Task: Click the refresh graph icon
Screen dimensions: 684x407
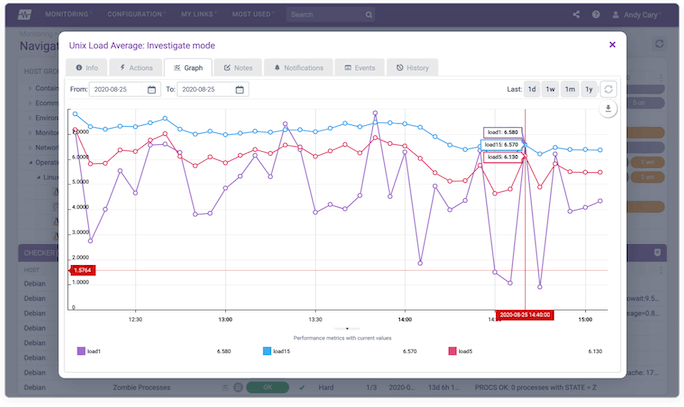Action: (609, 89)
